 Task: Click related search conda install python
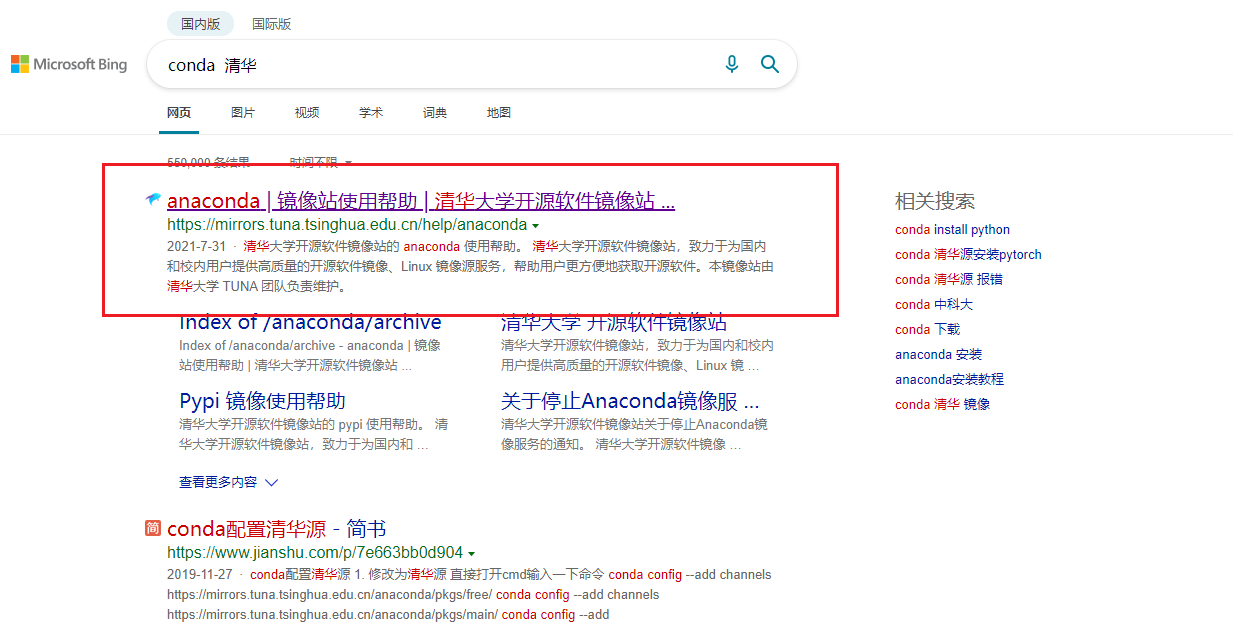point(952,230)
